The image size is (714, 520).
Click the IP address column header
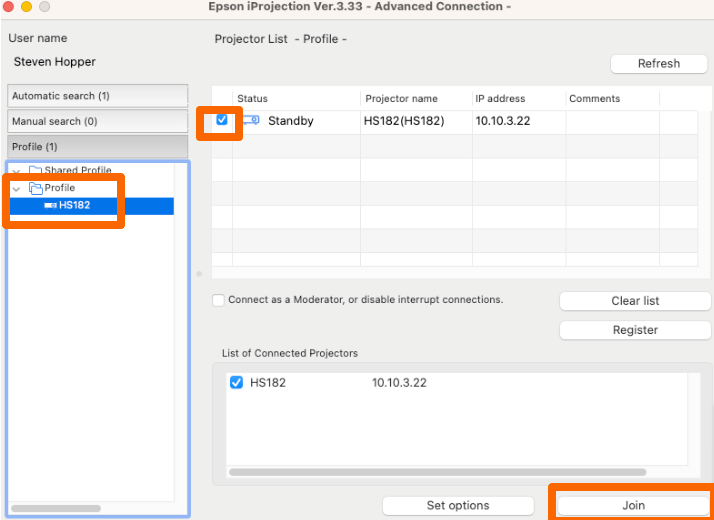[x=519, y=99]
